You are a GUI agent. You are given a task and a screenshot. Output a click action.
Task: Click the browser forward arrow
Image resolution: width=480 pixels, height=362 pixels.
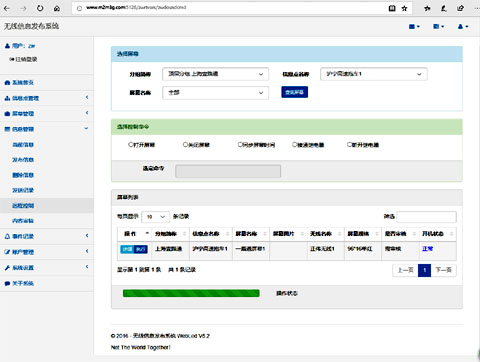23,8
